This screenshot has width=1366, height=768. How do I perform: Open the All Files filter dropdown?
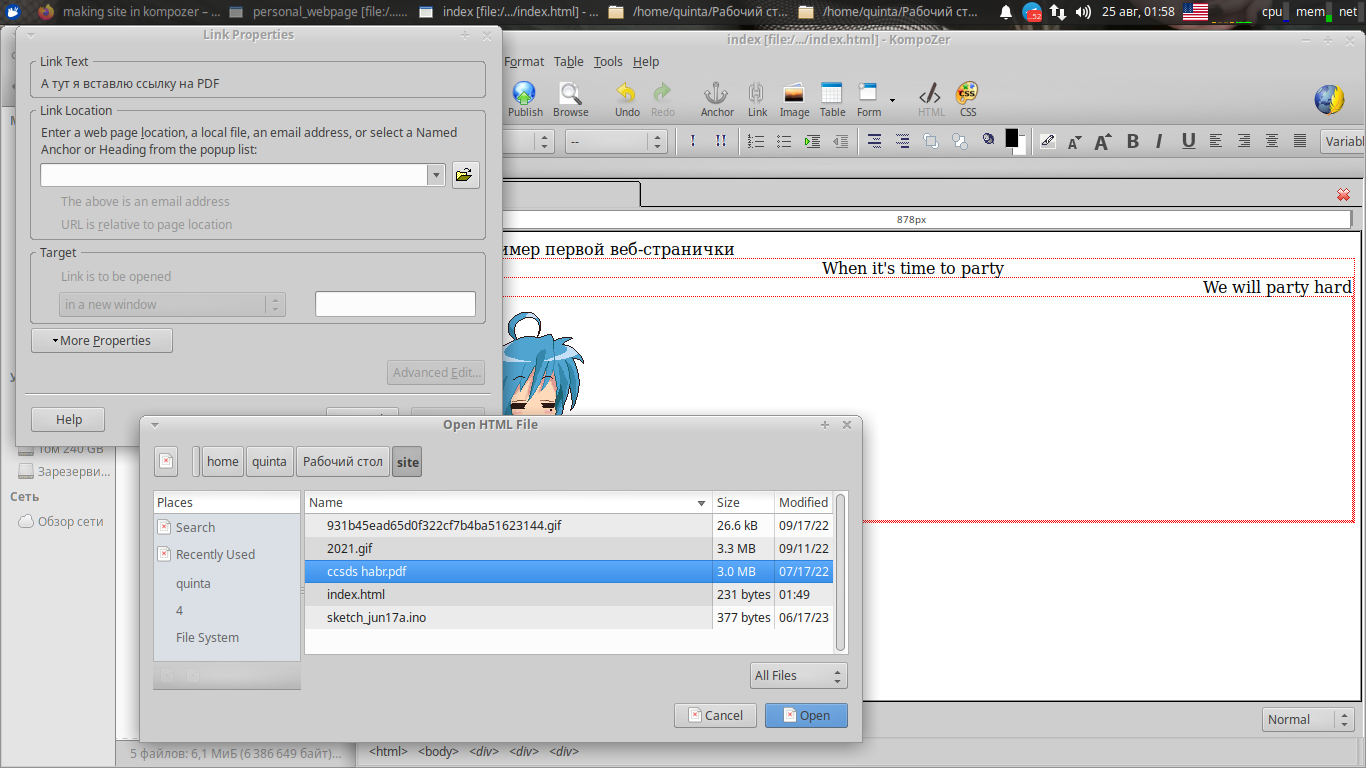[x=798, y=676]
